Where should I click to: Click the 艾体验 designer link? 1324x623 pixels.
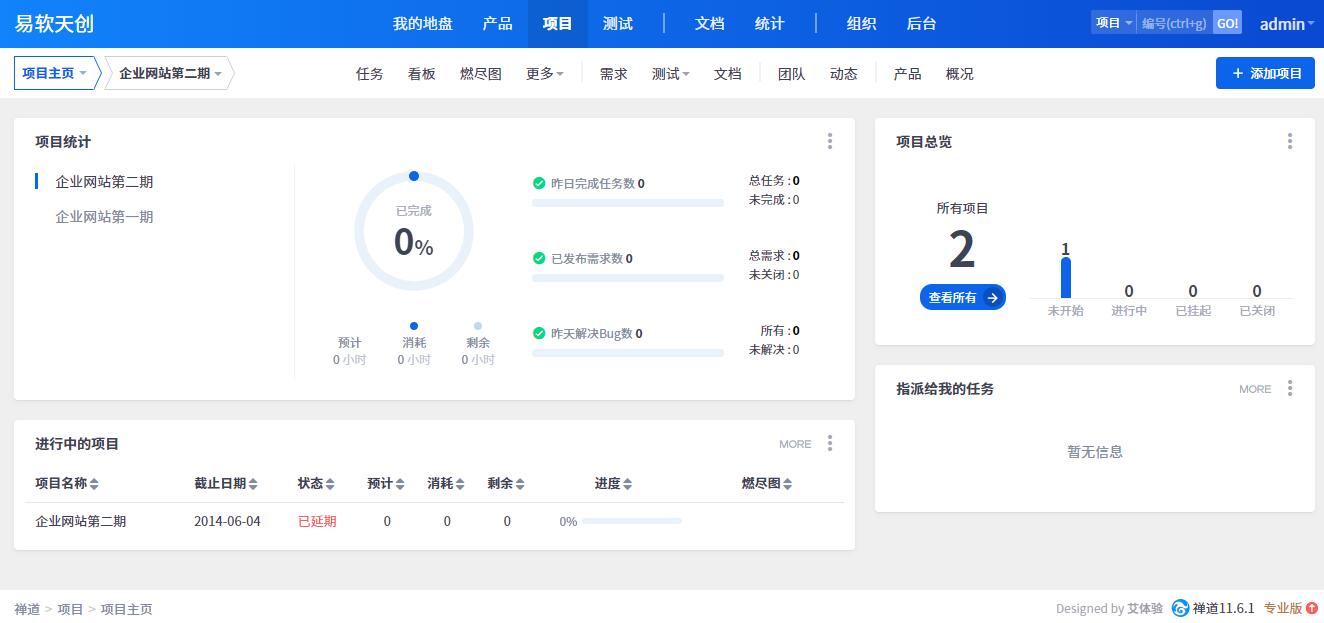[1145, 608]
